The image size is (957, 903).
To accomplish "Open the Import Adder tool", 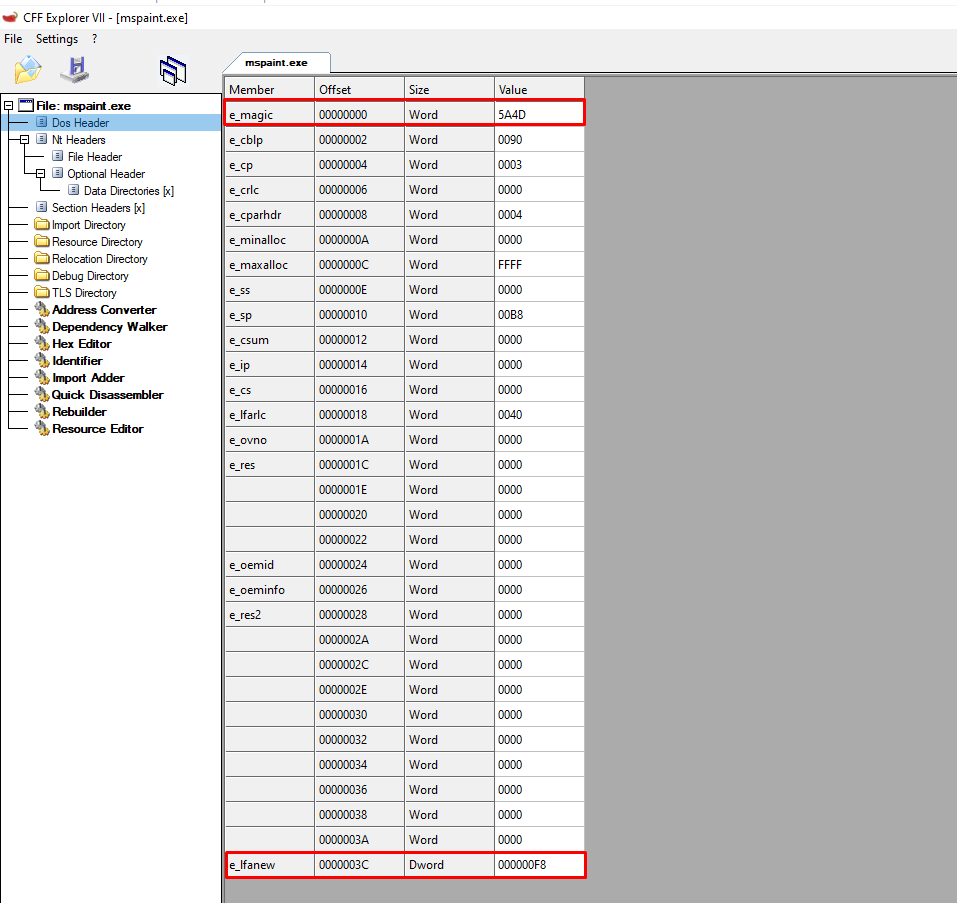I will (88, 378).
